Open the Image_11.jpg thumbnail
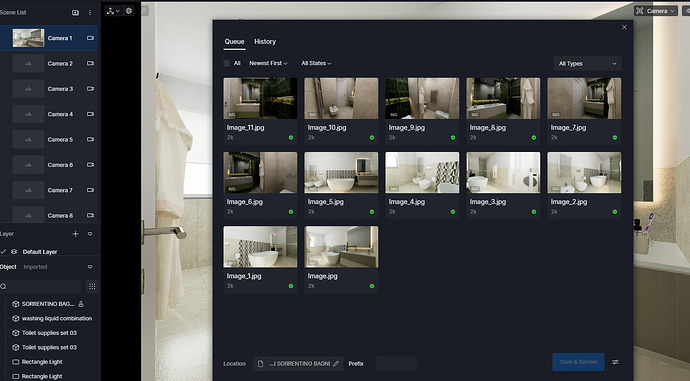 pos(260,99)
